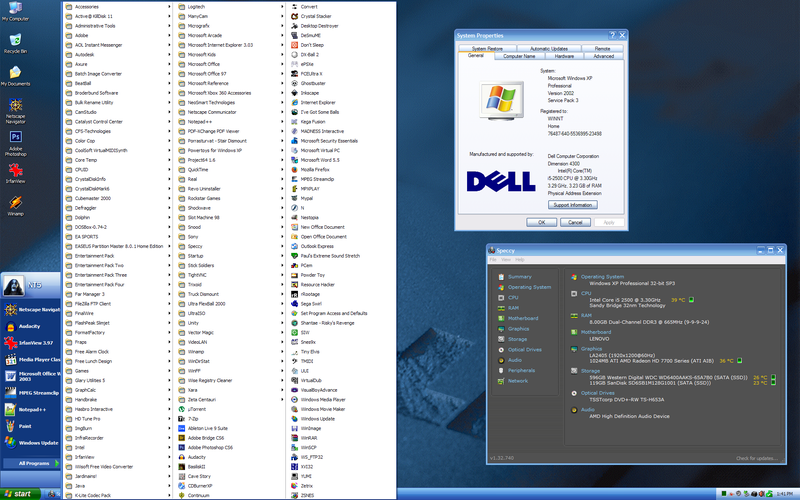Image resolution: width=800 pixels, height=500 pixels.
Task: Expand Accessories program folder submenu
Action: [x=117, y=7]
